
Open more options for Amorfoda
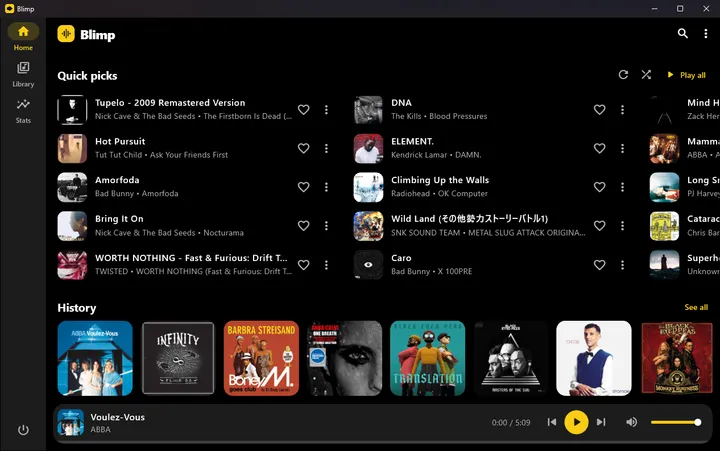click(x=326, y=187)
